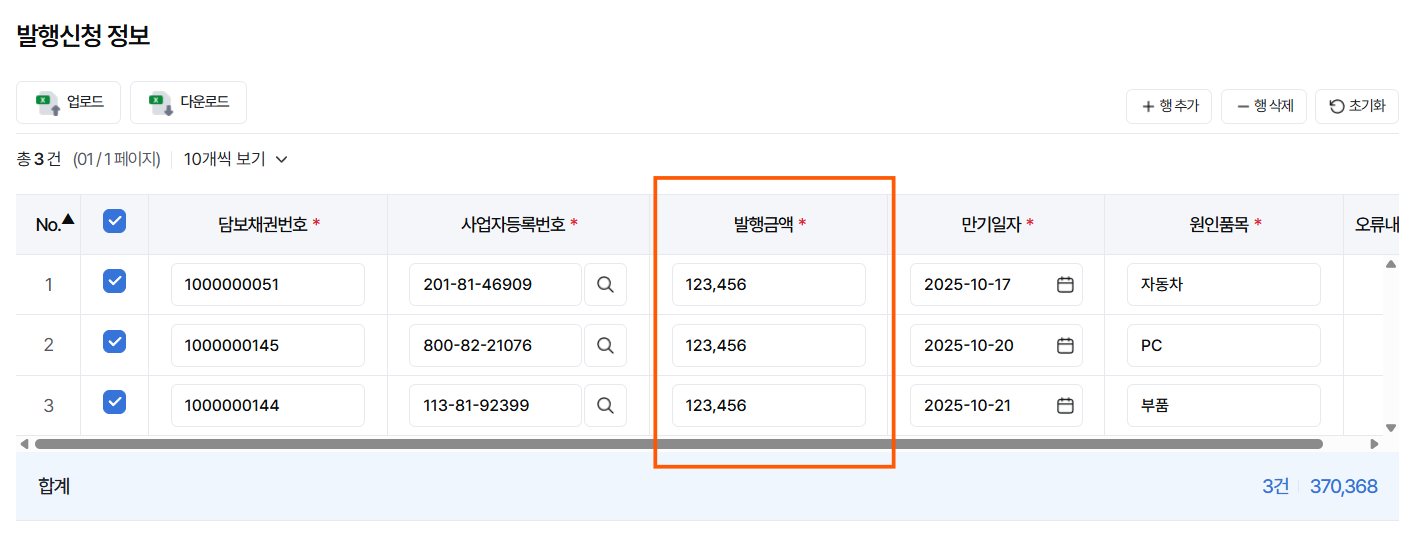Click the 행 추가 button
The width and height of the screenshot is (1415, 538).
click(x=1169, y=106)
